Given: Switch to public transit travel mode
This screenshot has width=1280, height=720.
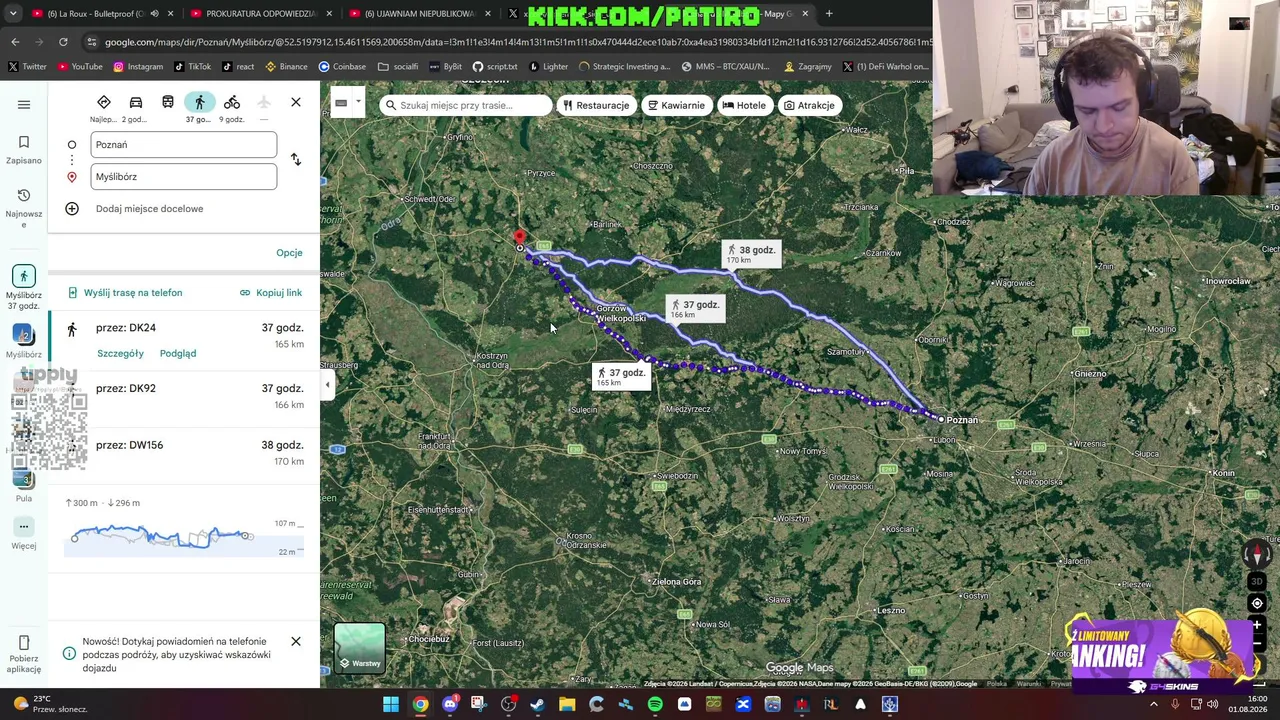Looking at the screenshot, I should tap(168, 102).
